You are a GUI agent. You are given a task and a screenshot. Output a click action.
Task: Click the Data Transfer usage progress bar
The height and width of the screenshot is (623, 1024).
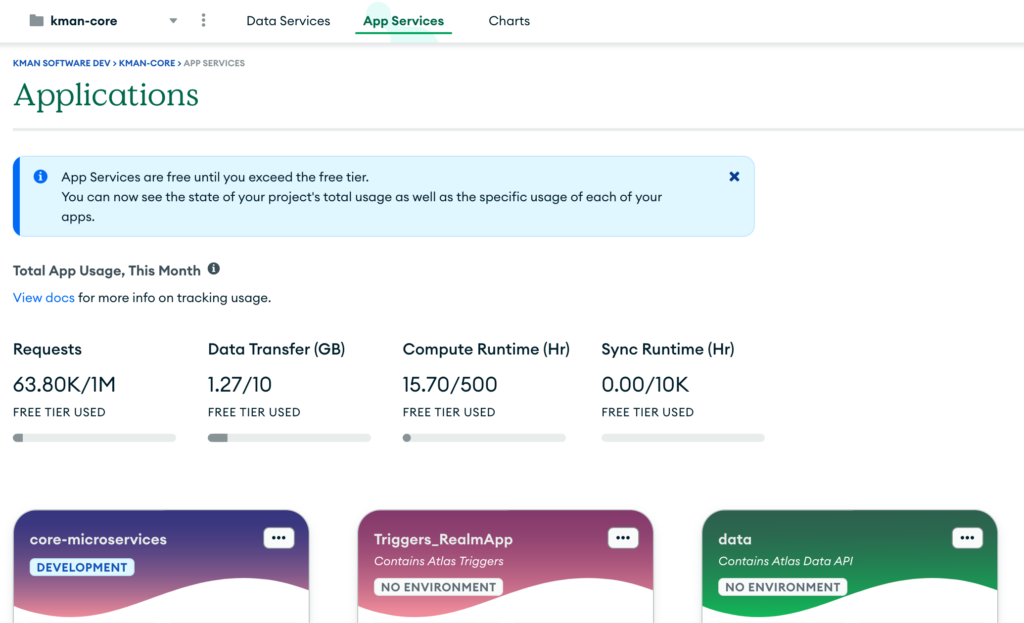[289, 438]
